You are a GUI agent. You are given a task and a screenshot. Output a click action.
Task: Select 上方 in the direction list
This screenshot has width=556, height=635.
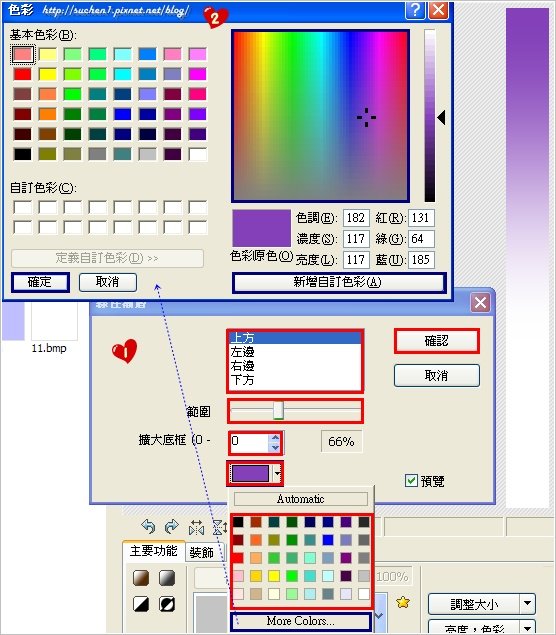click(295, 338)
